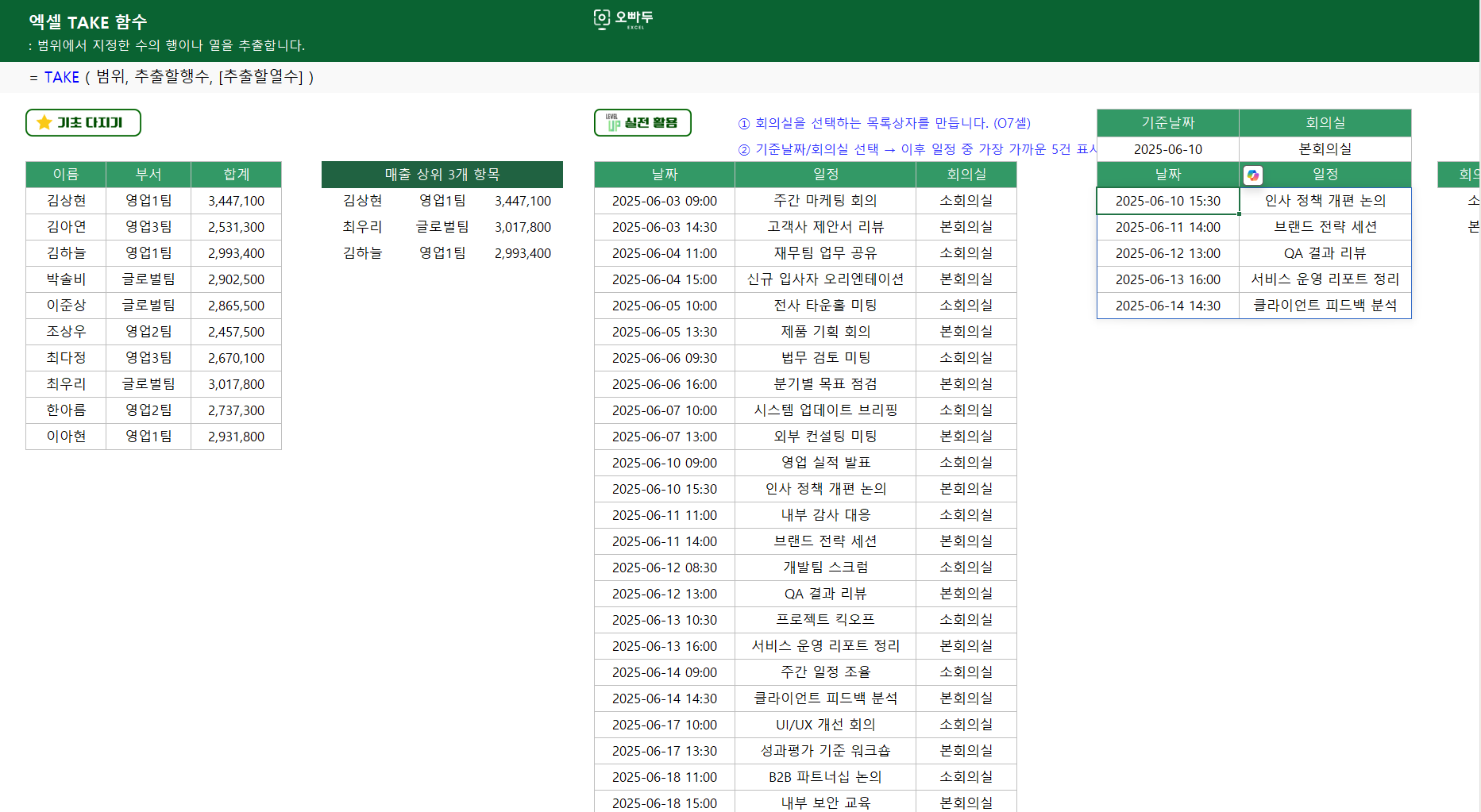Select the 2,931,800 total for 이아현

click(236, 437)
